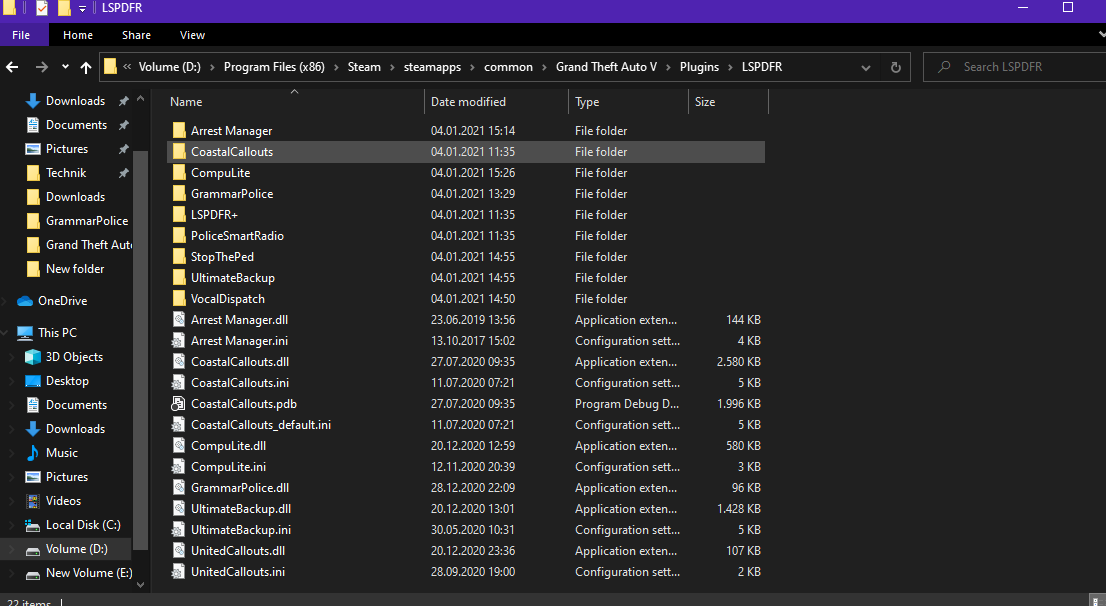Click the Back navigation arrow
The image size is (1106, 606).
13,67
